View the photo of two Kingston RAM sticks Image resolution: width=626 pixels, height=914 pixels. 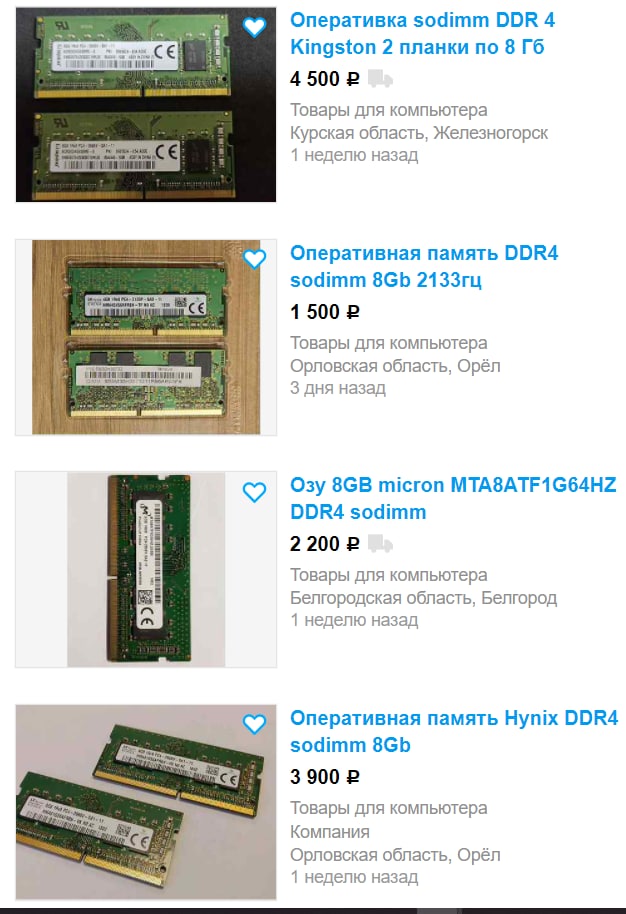tap(146, 105)
